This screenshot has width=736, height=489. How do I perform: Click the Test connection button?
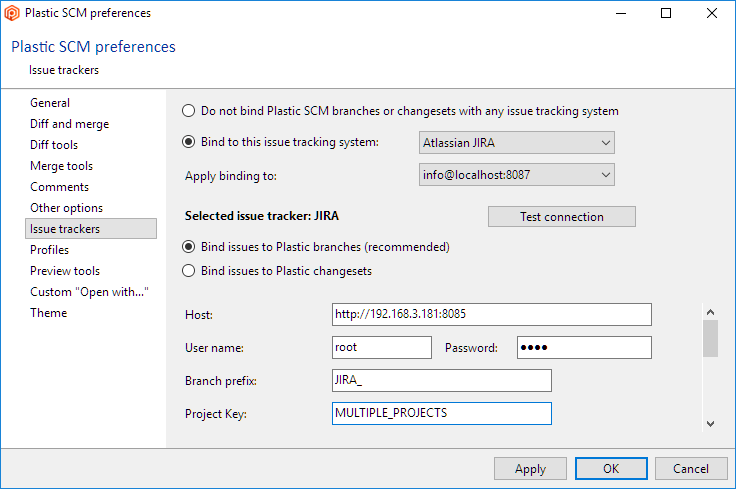561,217
